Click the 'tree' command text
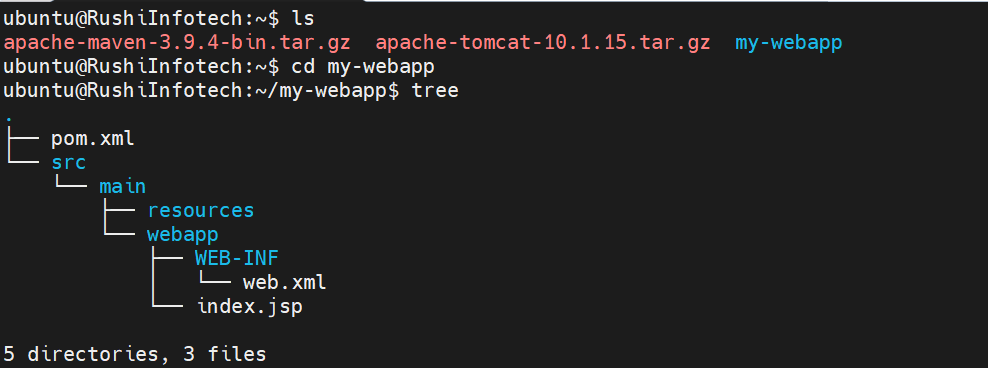Viewport: 988px width, 368px height. coord(435,91)
